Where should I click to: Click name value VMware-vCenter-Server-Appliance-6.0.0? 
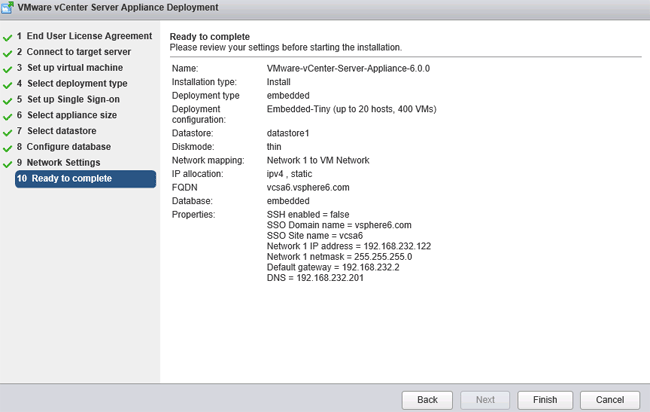(x=348, y=68)
